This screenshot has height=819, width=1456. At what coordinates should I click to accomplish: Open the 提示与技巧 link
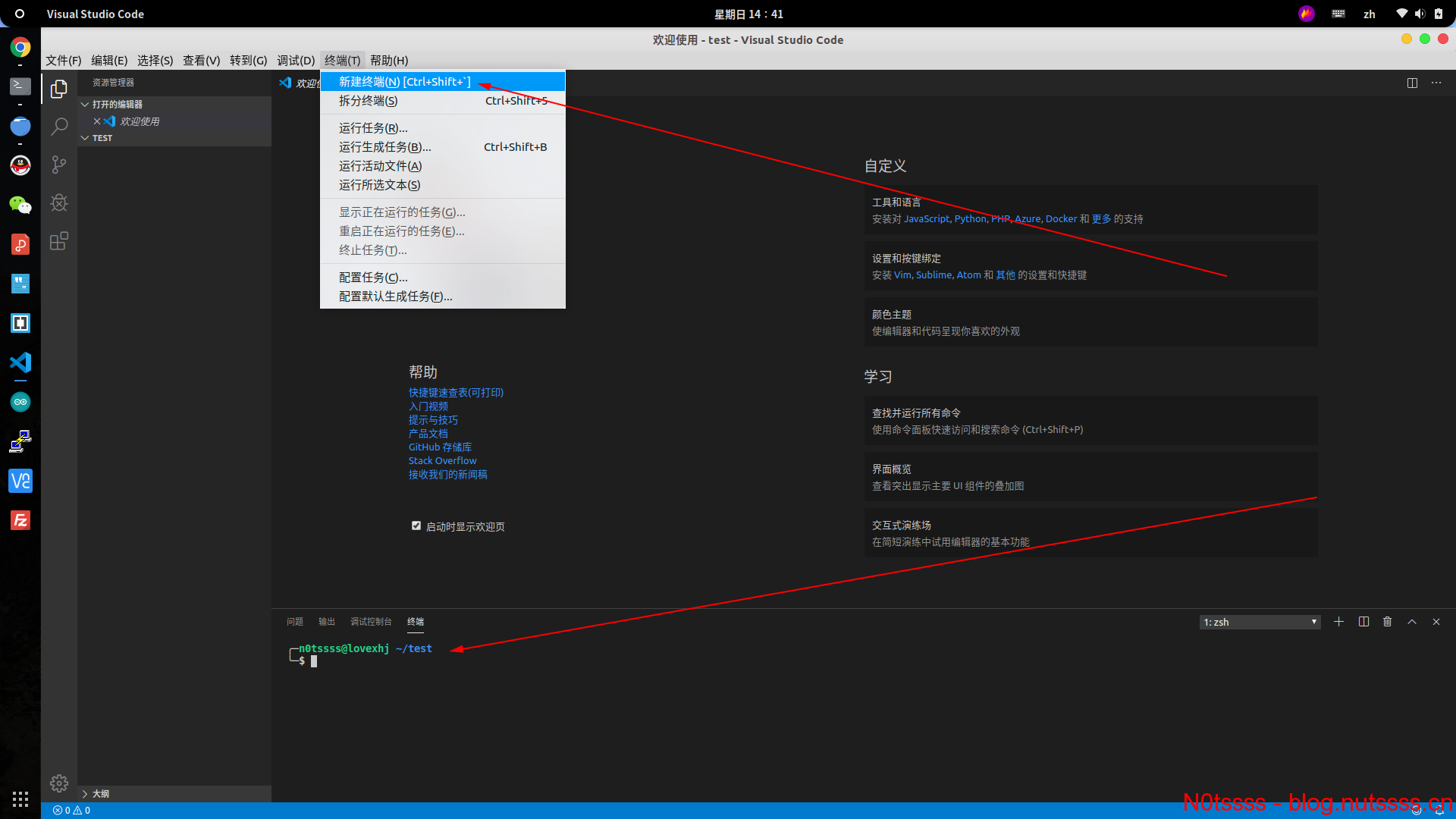433,420
